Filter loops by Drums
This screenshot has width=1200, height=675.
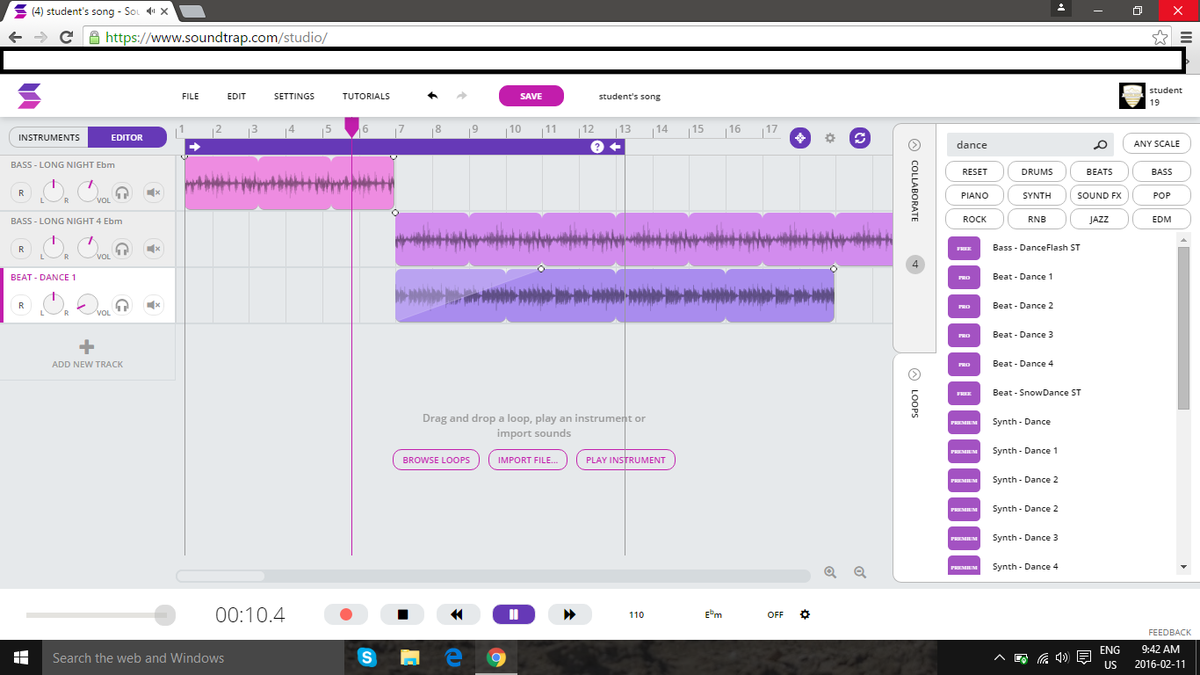click(x=1037, y=172)
